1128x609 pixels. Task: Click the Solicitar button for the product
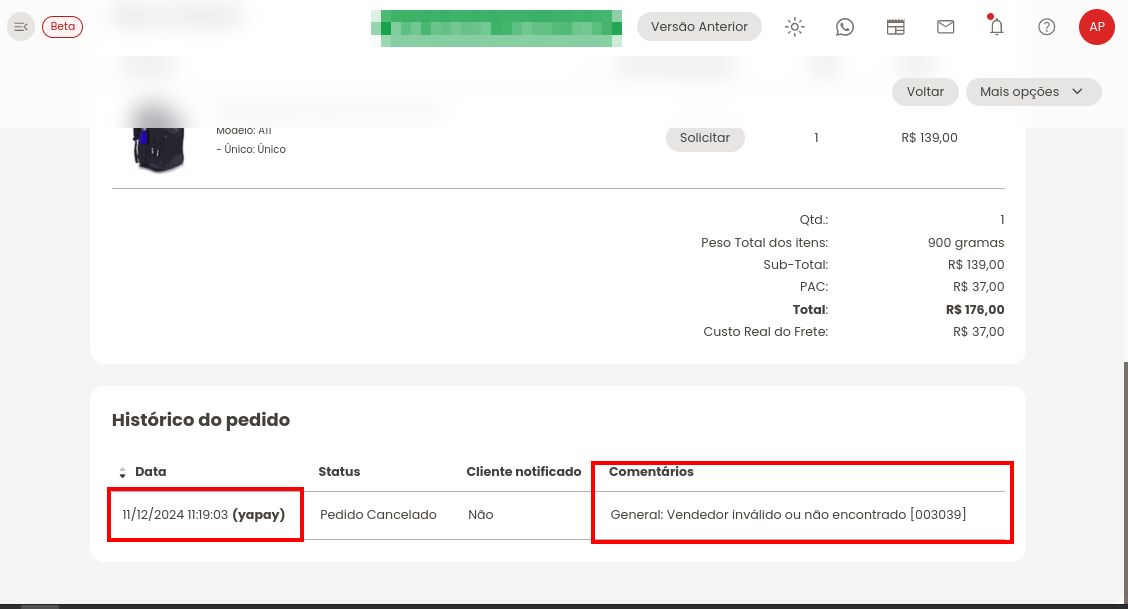coord(705,137)
